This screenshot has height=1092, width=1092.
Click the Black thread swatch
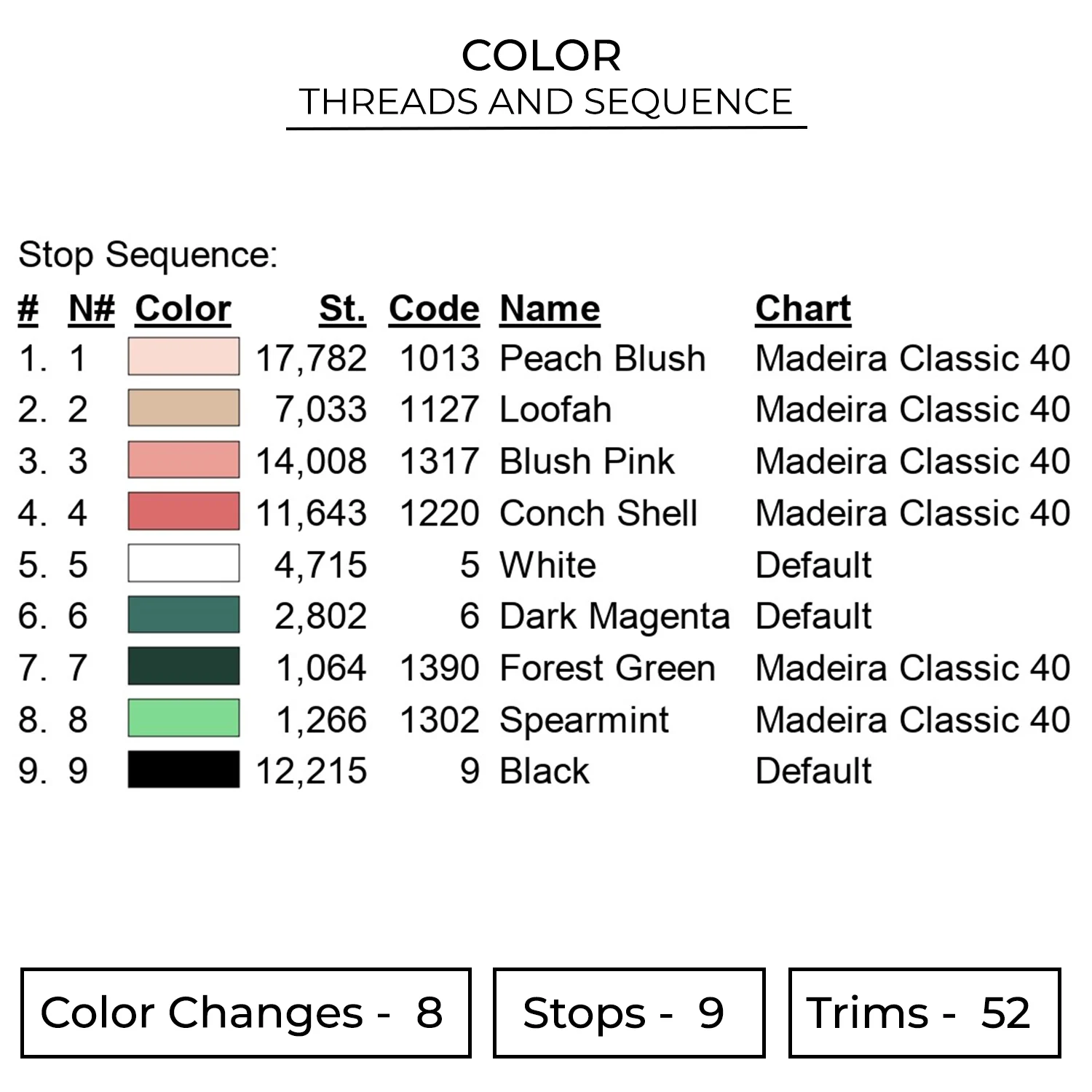[x=183, y=769]
